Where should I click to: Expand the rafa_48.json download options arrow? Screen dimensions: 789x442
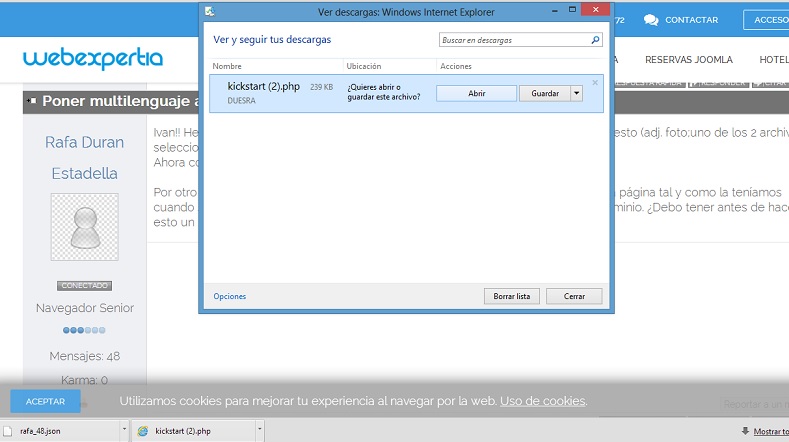click(124, 430)
